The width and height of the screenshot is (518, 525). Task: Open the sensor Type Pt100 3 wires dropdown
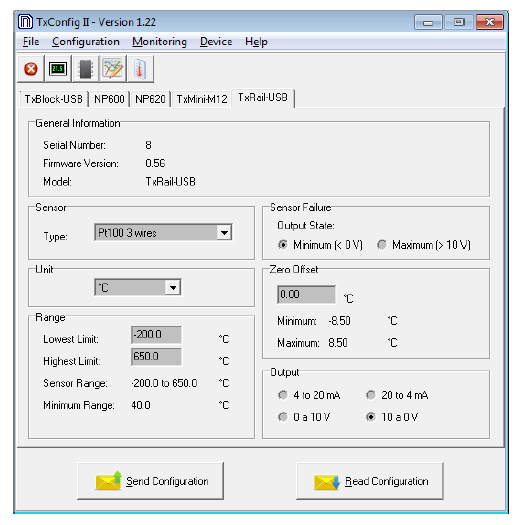[x=163, y=232]
